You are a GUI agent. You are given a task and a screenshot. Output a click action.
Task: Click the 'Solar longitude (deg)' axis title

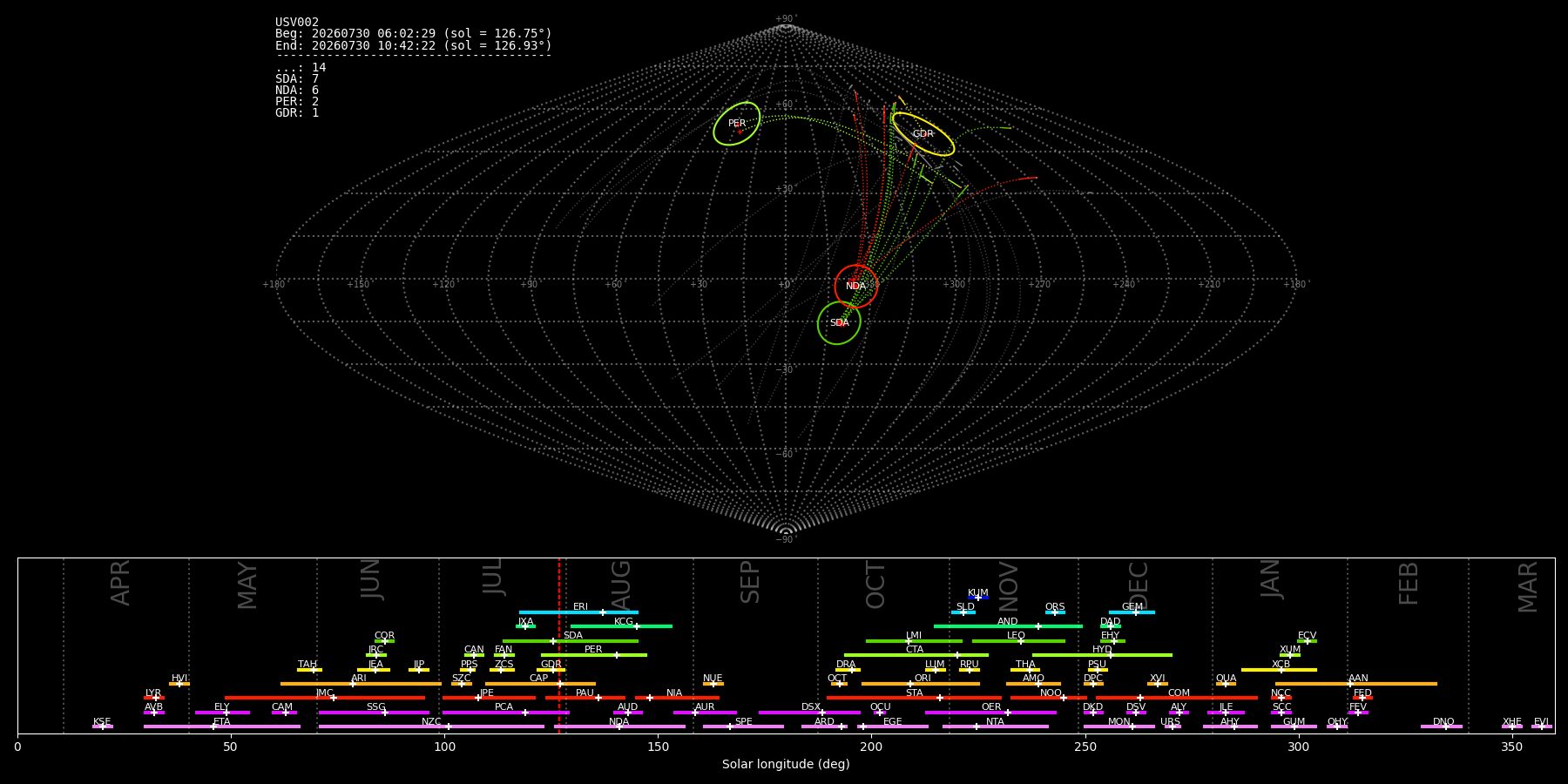point(786,765)
